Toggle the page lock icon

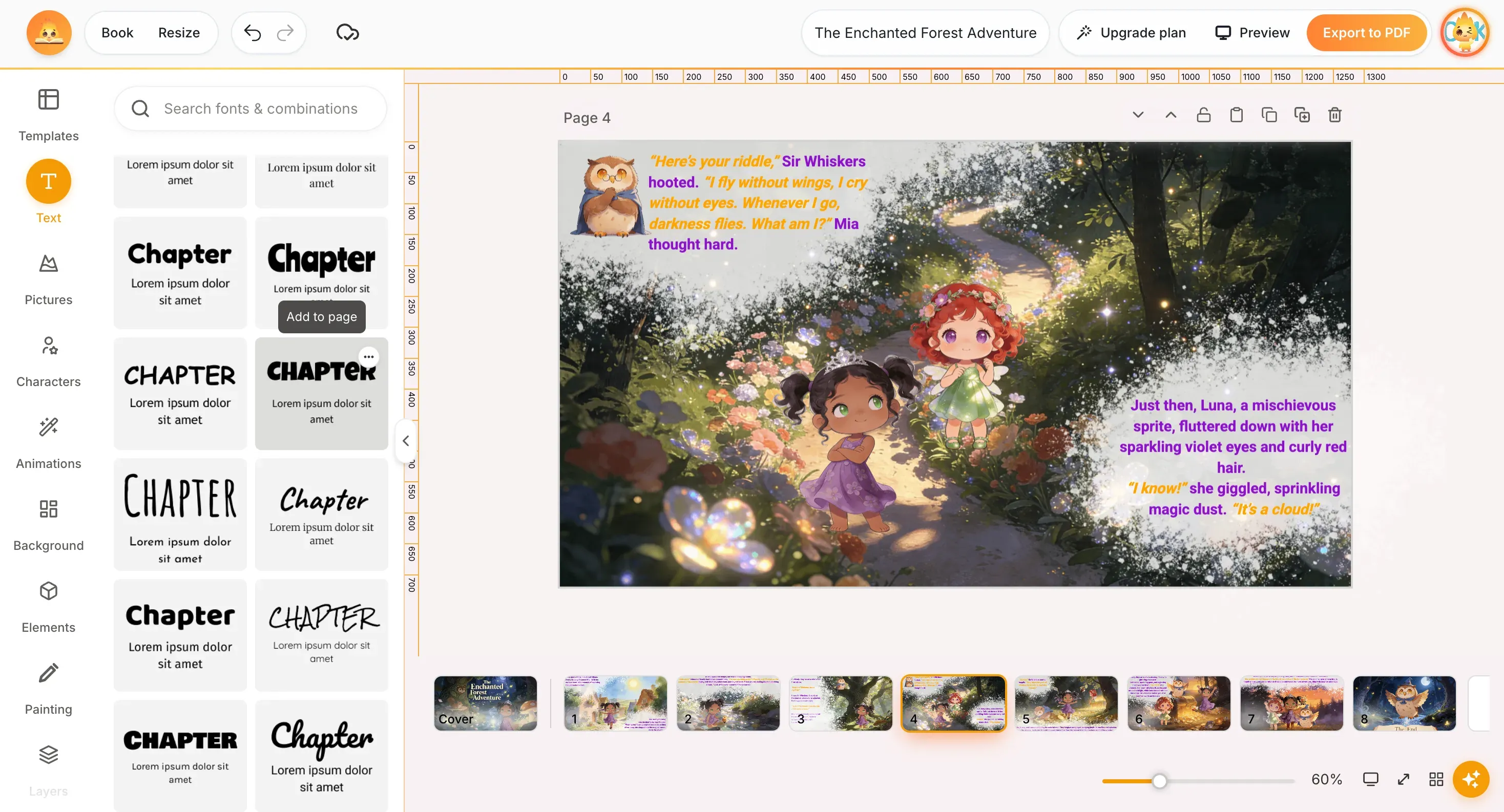pyautogui.click(x=1203, y=114)
